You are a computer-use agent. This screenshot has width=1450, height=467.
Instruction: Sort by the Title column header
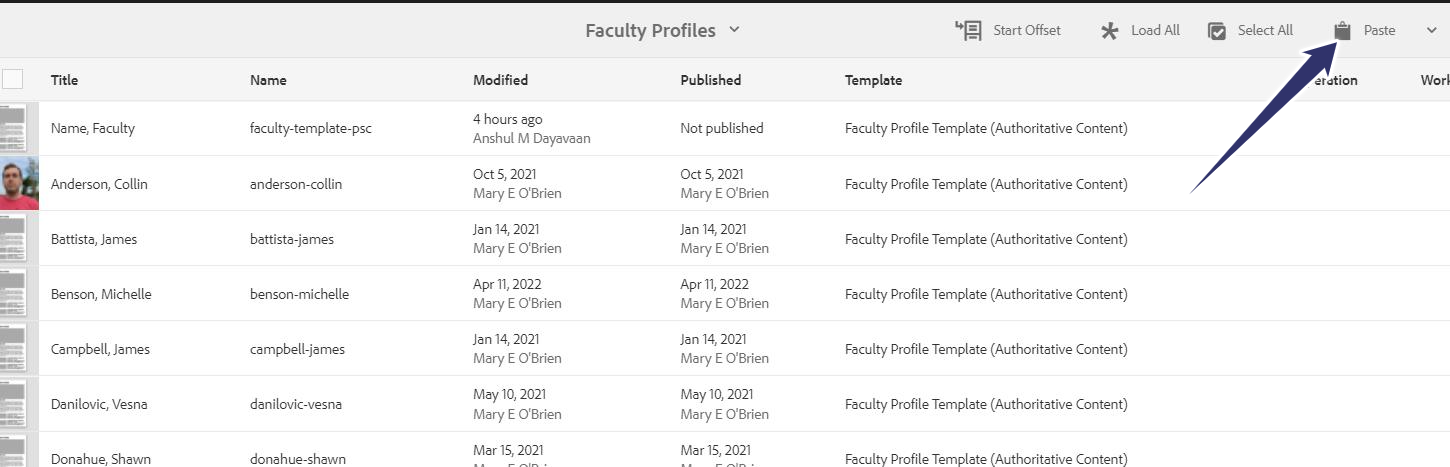(64, 80)
